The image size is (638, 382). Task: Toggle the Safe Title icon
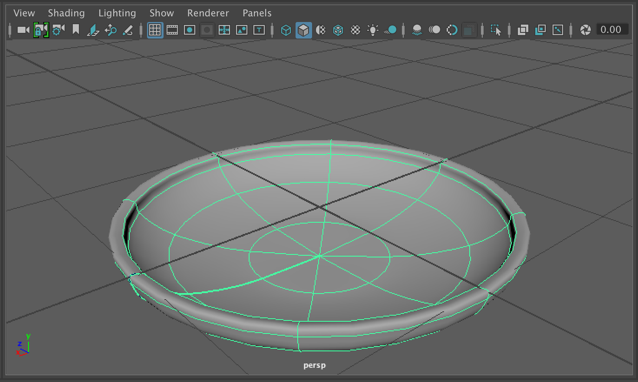coord(259,30)
